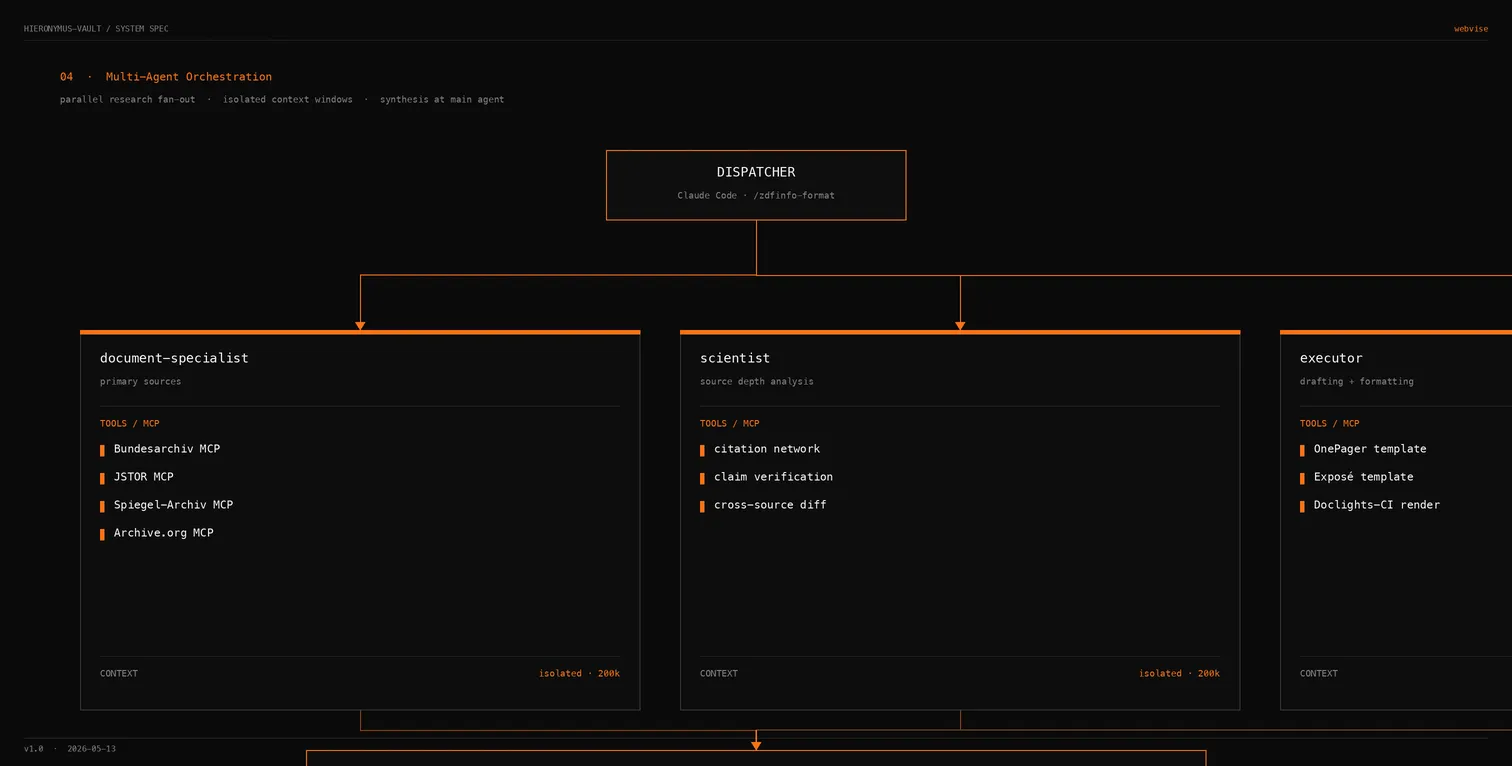Click the webvise link in header

click(1471, 29)
